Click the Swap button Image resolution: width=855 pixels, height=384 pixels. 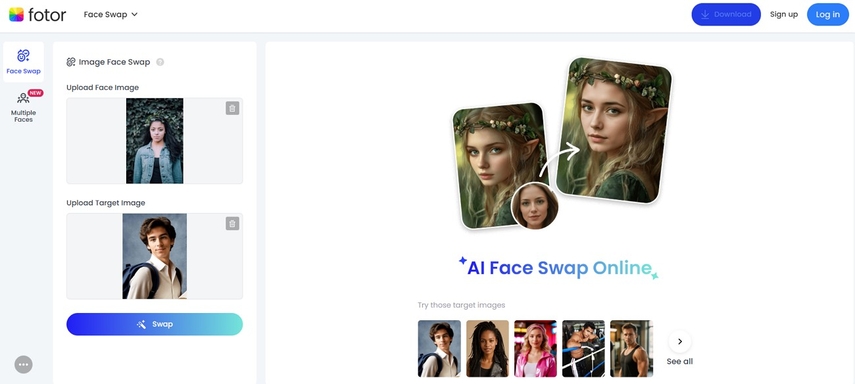click(154, 324)
